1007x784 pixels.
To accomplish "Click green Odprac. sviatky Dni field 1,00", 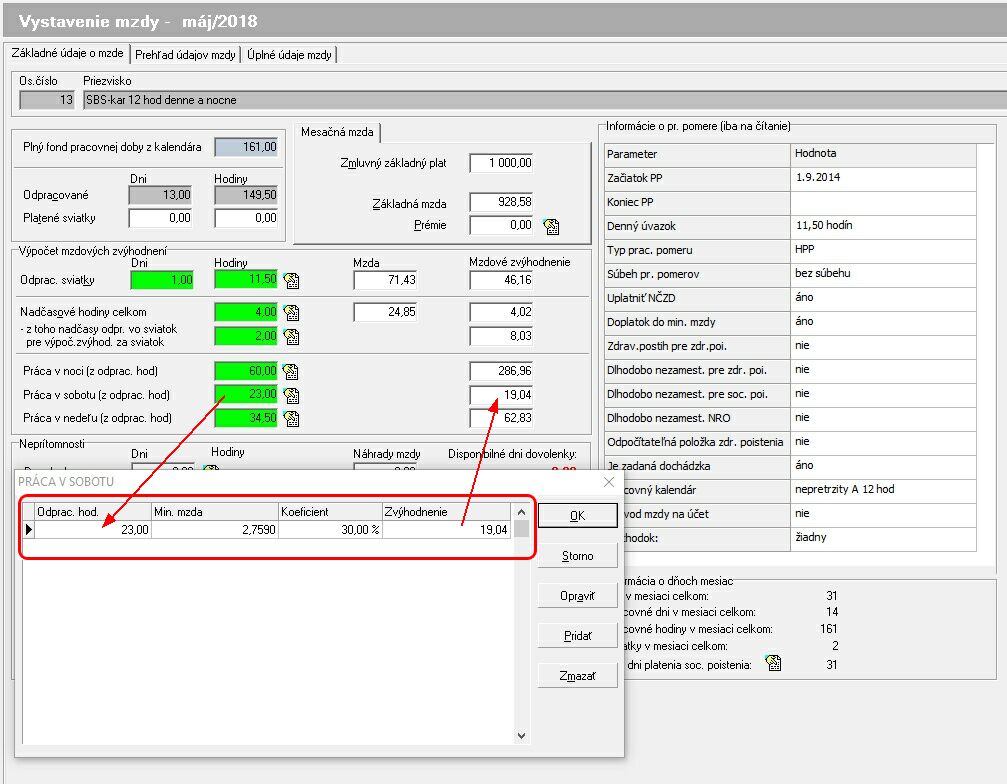I will [162, 280].
